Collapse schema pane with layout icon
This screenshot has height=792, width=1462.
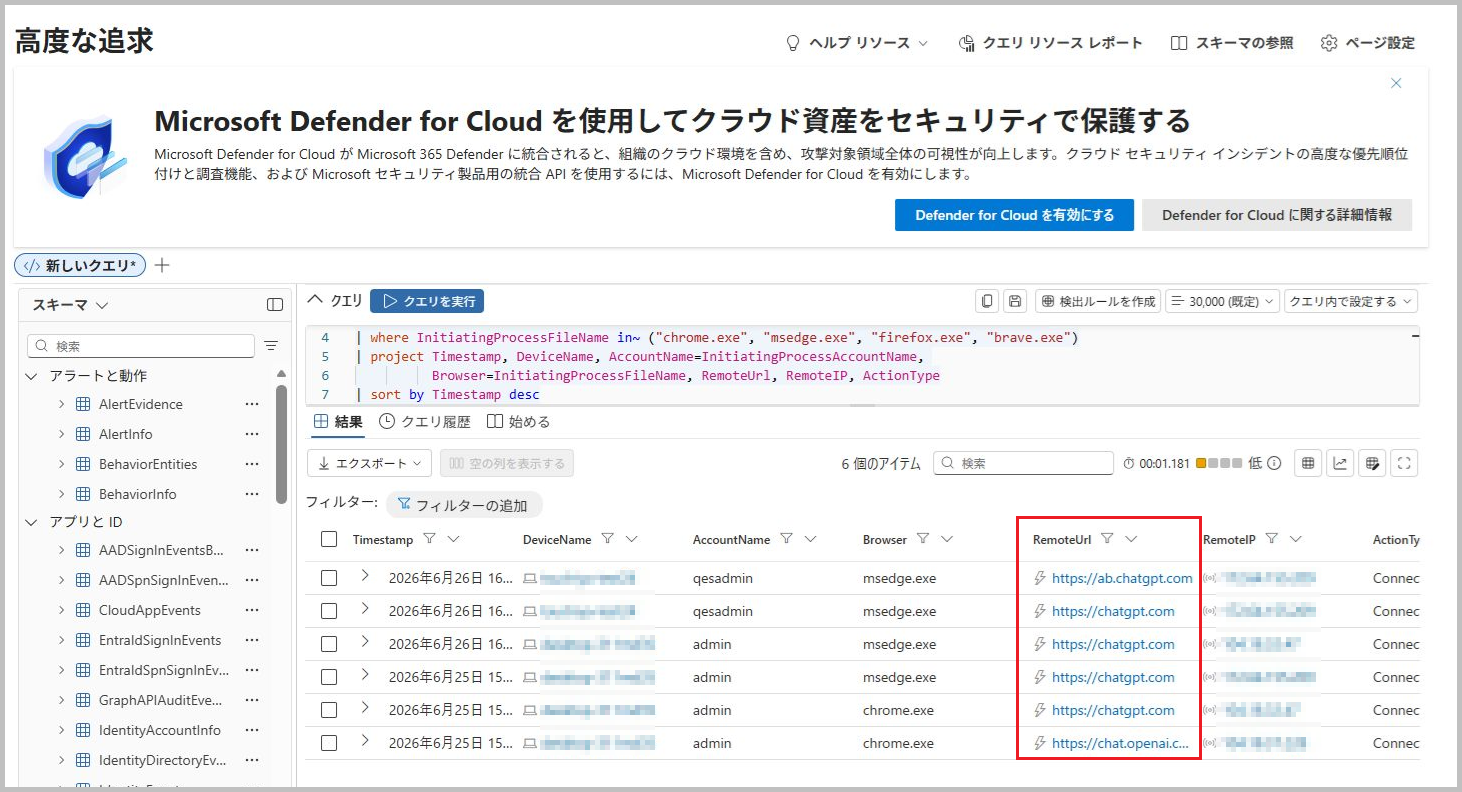click(275, 304)
